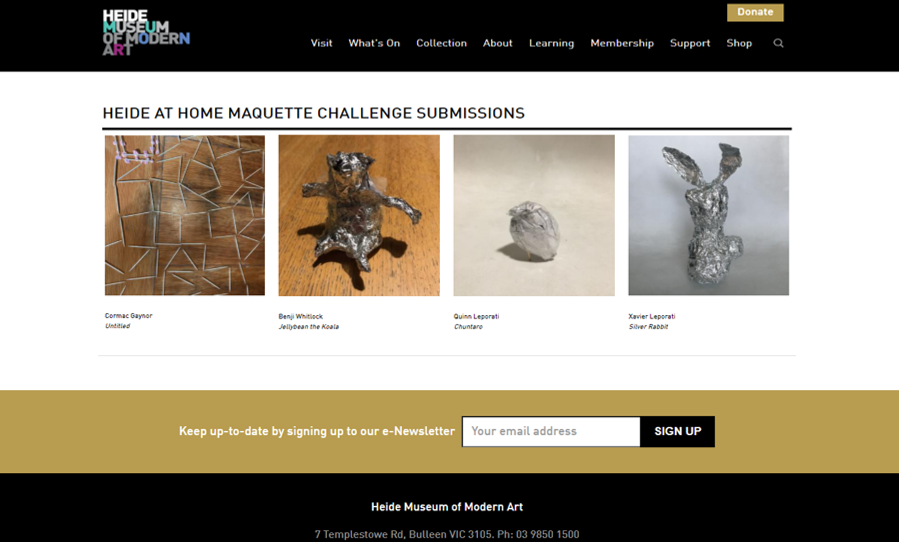The height and width of the screenshot is (542, 899).
Task: Click the SIGN UP button
Action: (x=678, y=431)
